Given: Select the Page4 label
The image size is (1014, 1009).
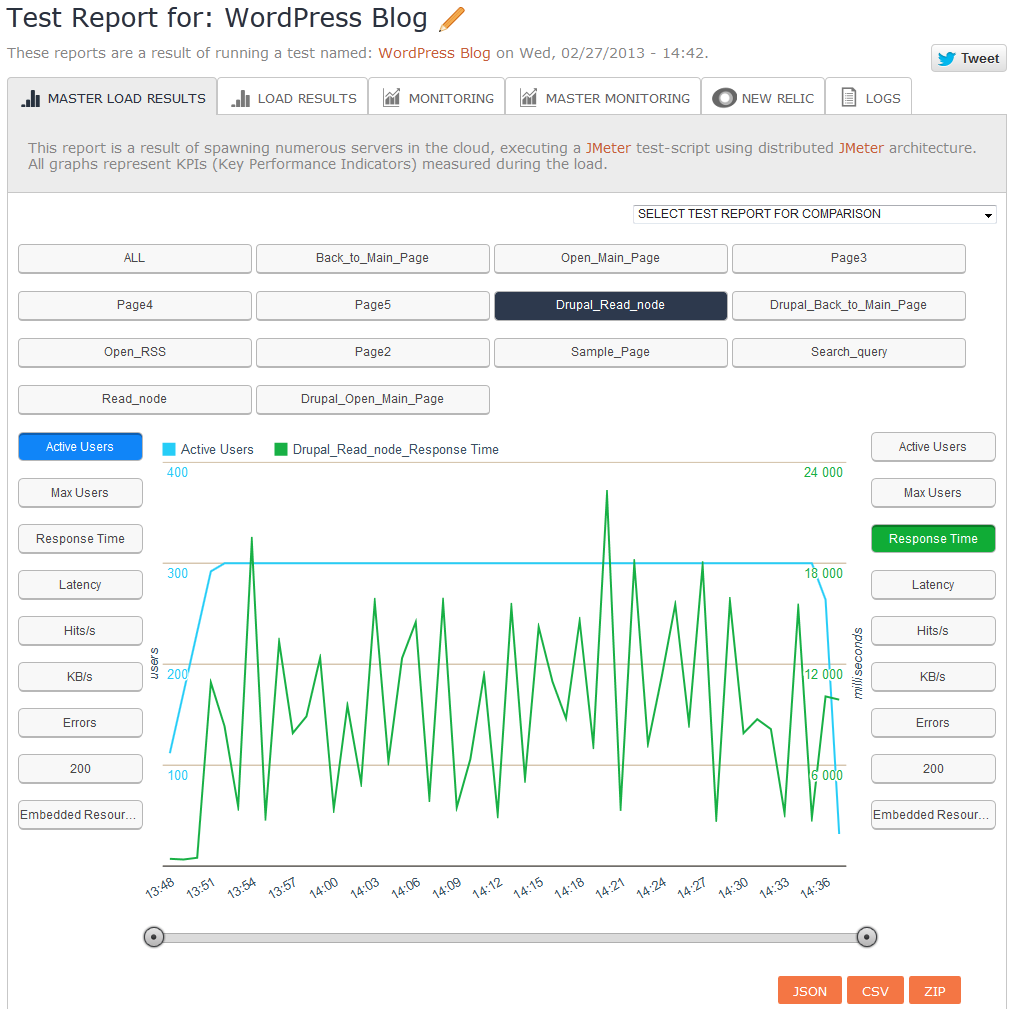Looking at the screenshot, I should (x=135, y=305).
